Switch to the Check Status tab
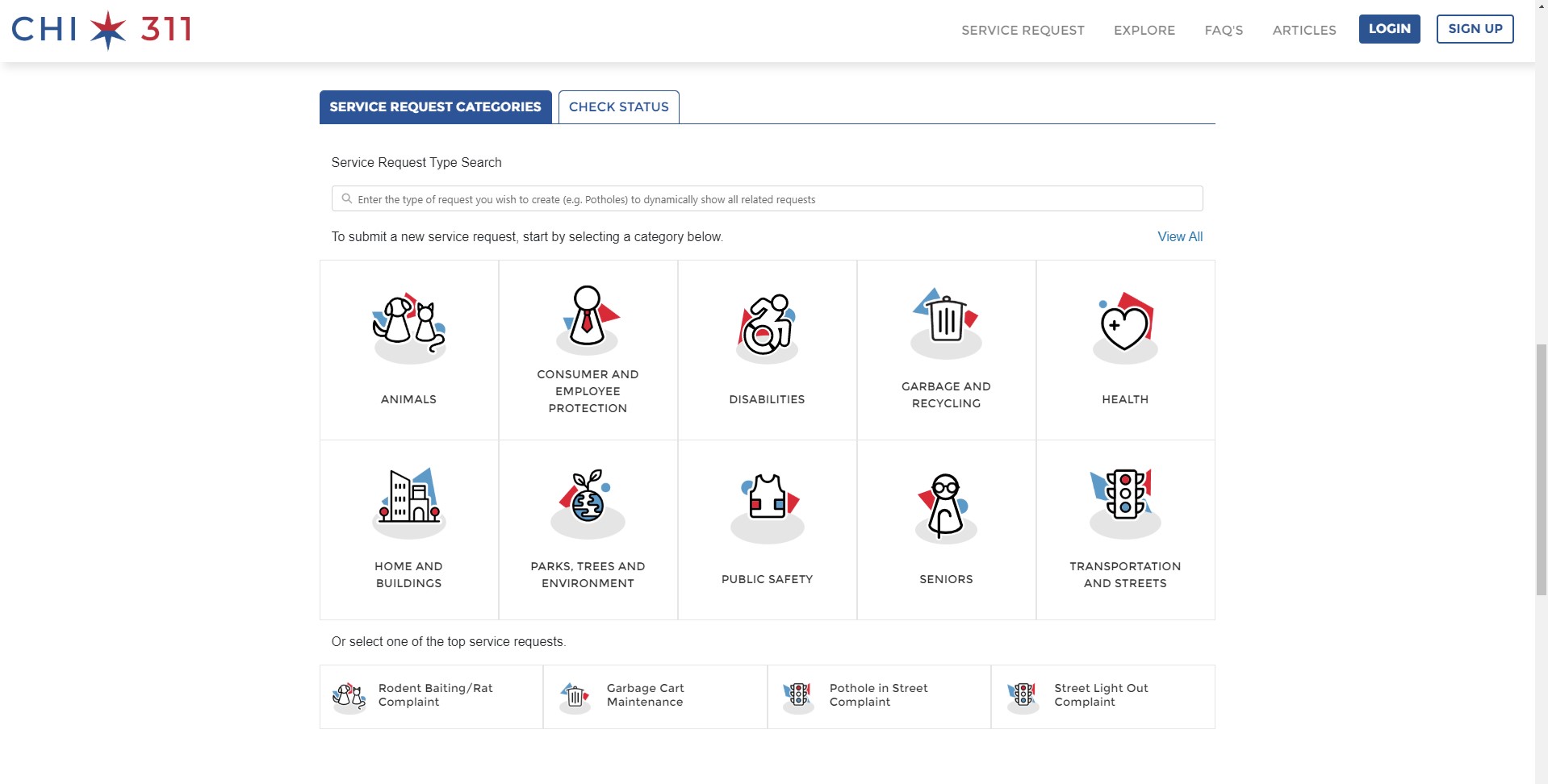Viewport: 1548px width, 784px height. pos(619,107)
